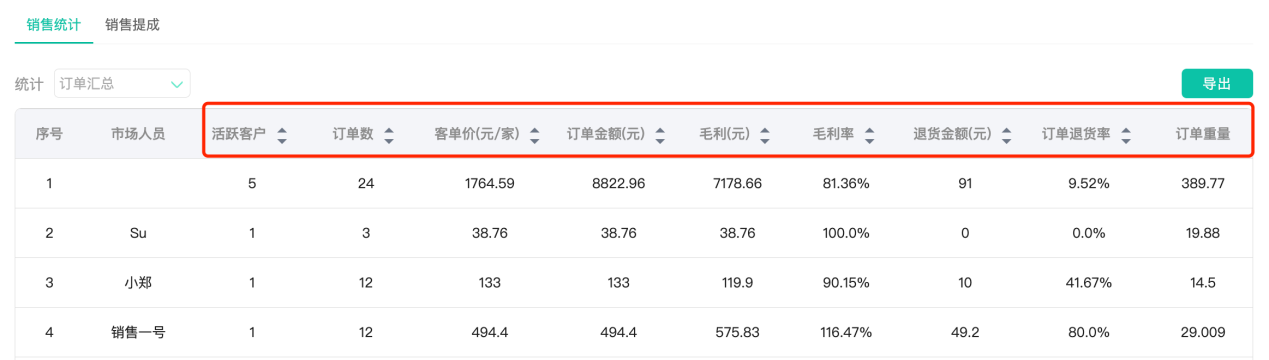The width and height of the screenshot is (1269, 360).
Task: Click the 119.9 gross profit cell
Action: pos(738,283)
